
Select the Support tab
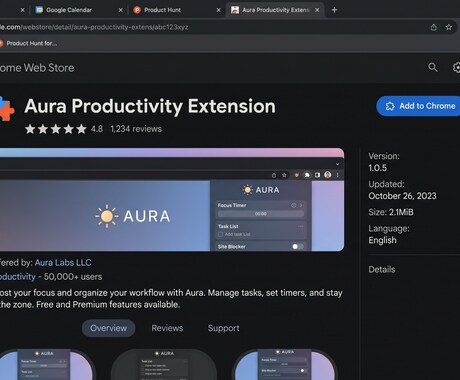pos(224,328)
